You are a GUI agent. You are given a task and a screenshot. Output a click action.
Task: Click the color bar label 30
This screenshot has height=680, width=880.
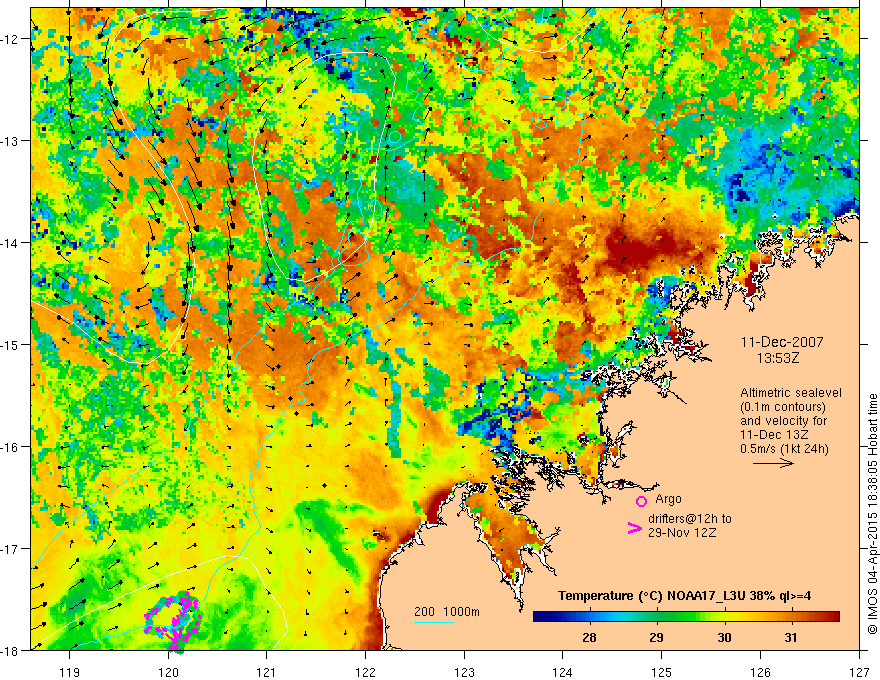click(724, 637)
